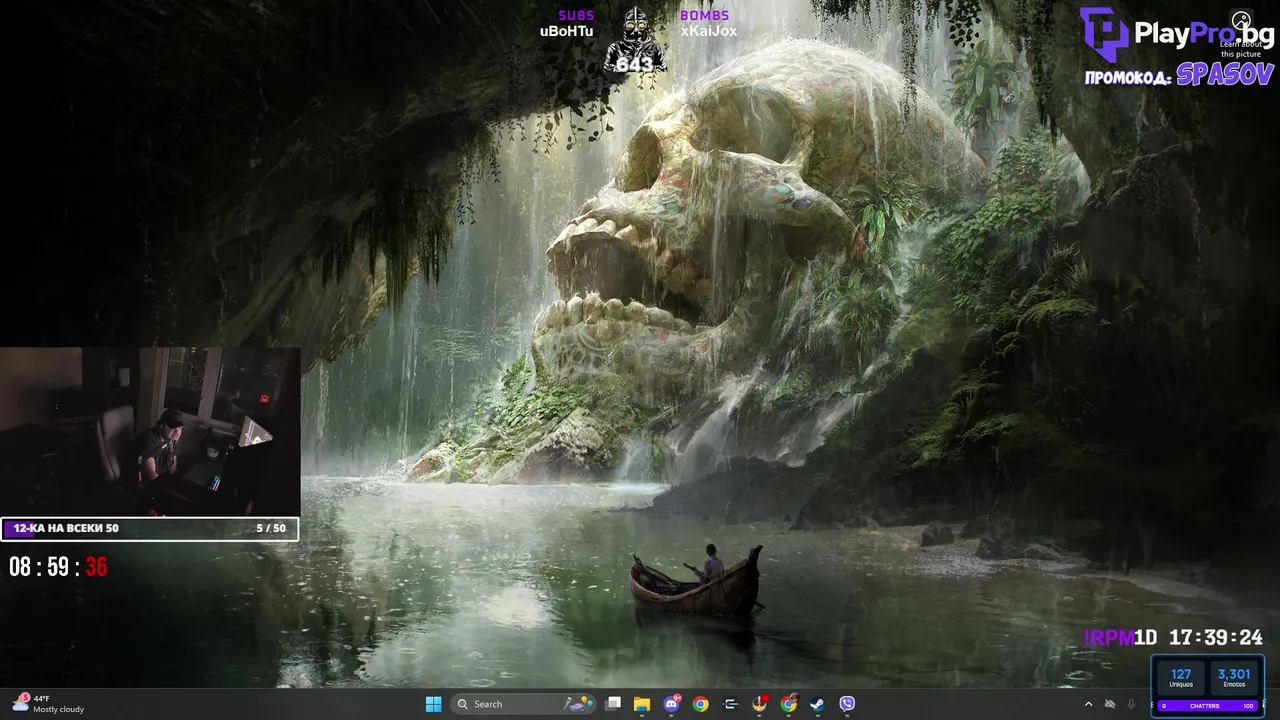The width and height of the screenshot is (1280, 720).
Task: Launch Google Chrome from the taskbar
Action: 701,704
